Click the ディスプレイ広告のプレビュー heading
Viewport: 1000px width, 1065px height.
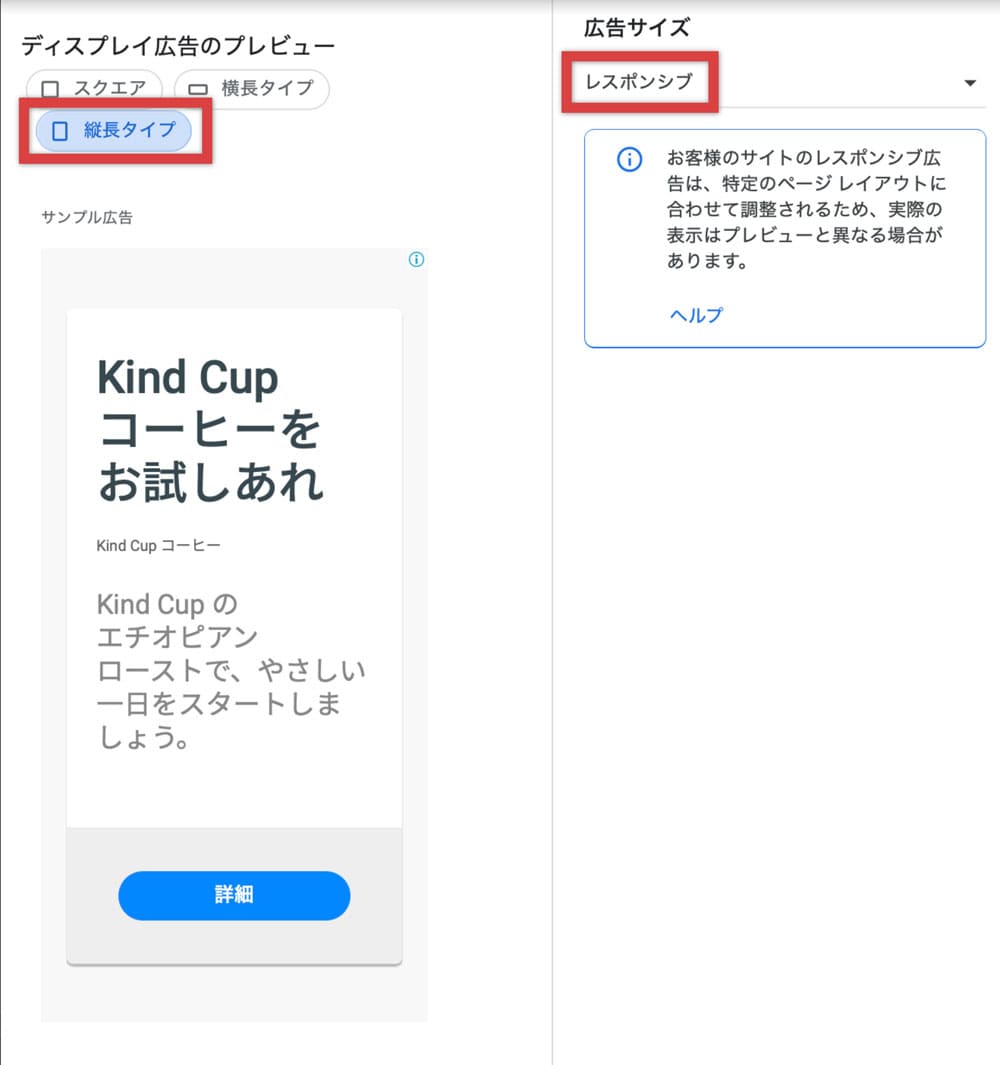[178, 46]
